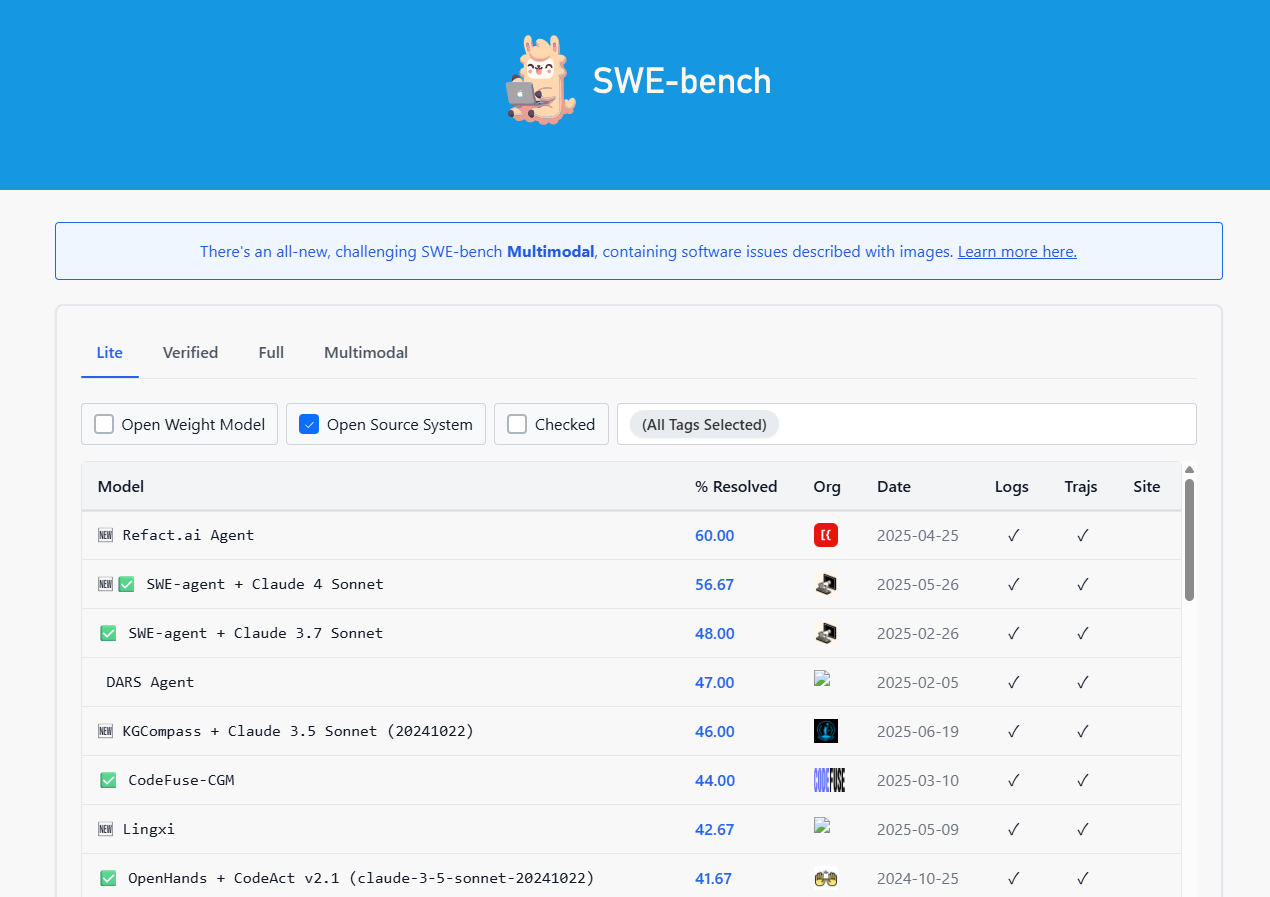Open Logs checkmark for DARS Agent
The height and width of the screenshot is (897, 1270).
(1013, 682)
